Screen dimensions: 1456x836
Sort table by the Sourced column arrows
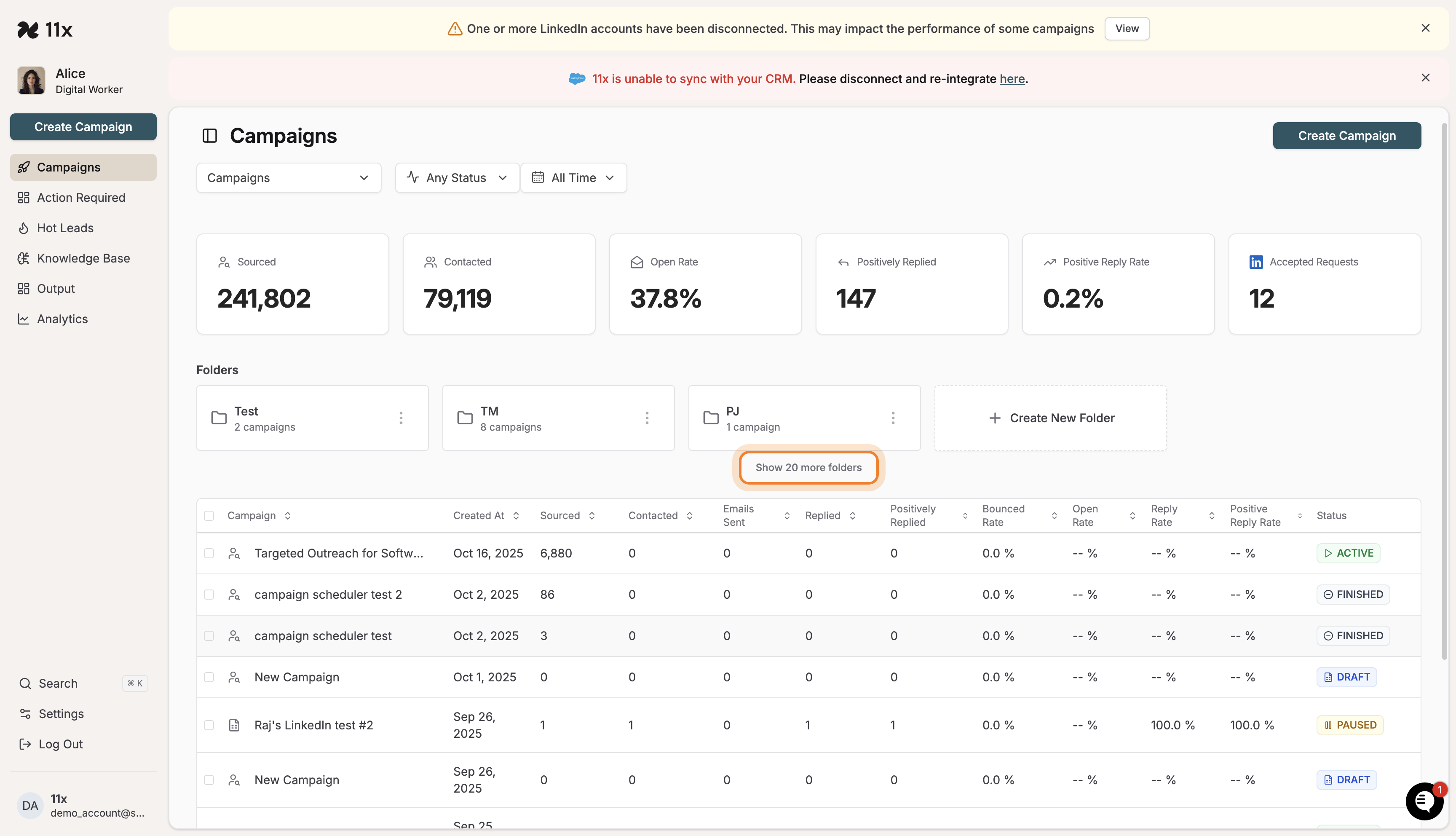tap(591, 516)
